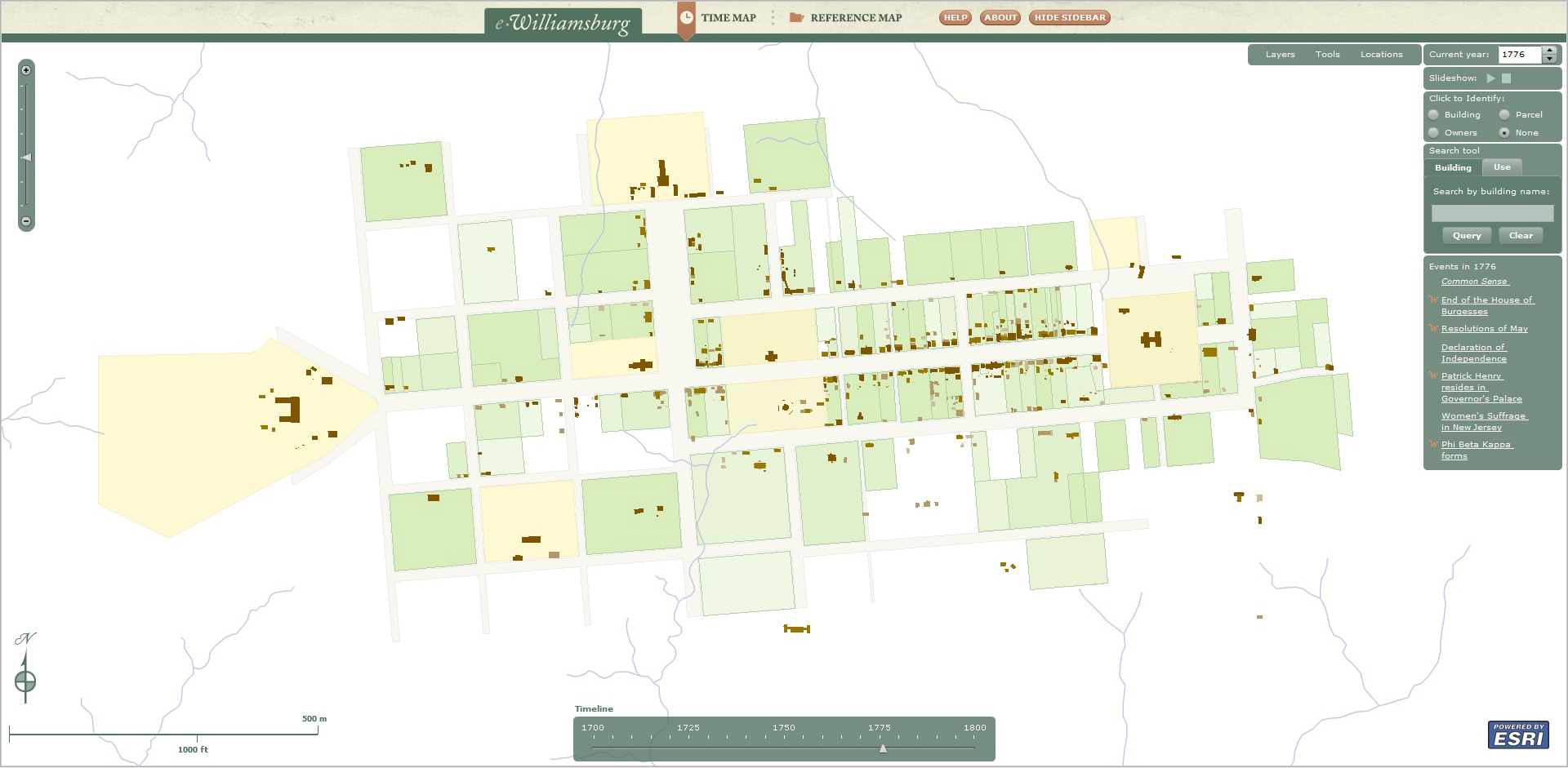Click the ESRI logo

1518,735
